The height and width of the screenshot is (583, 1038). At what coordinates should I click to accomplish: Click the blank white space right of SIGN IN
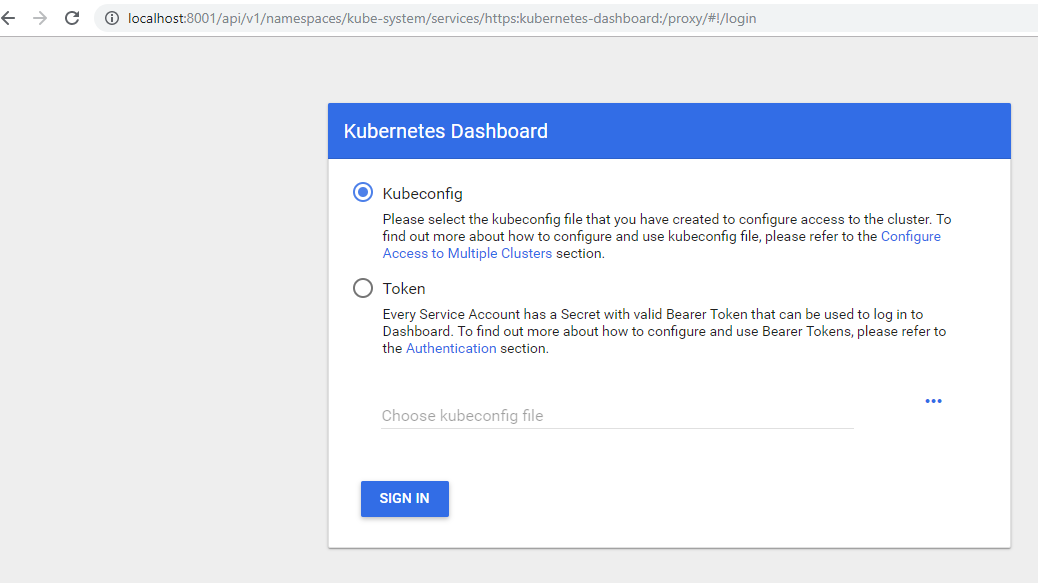pyautogui.click(x=700, y=499)
